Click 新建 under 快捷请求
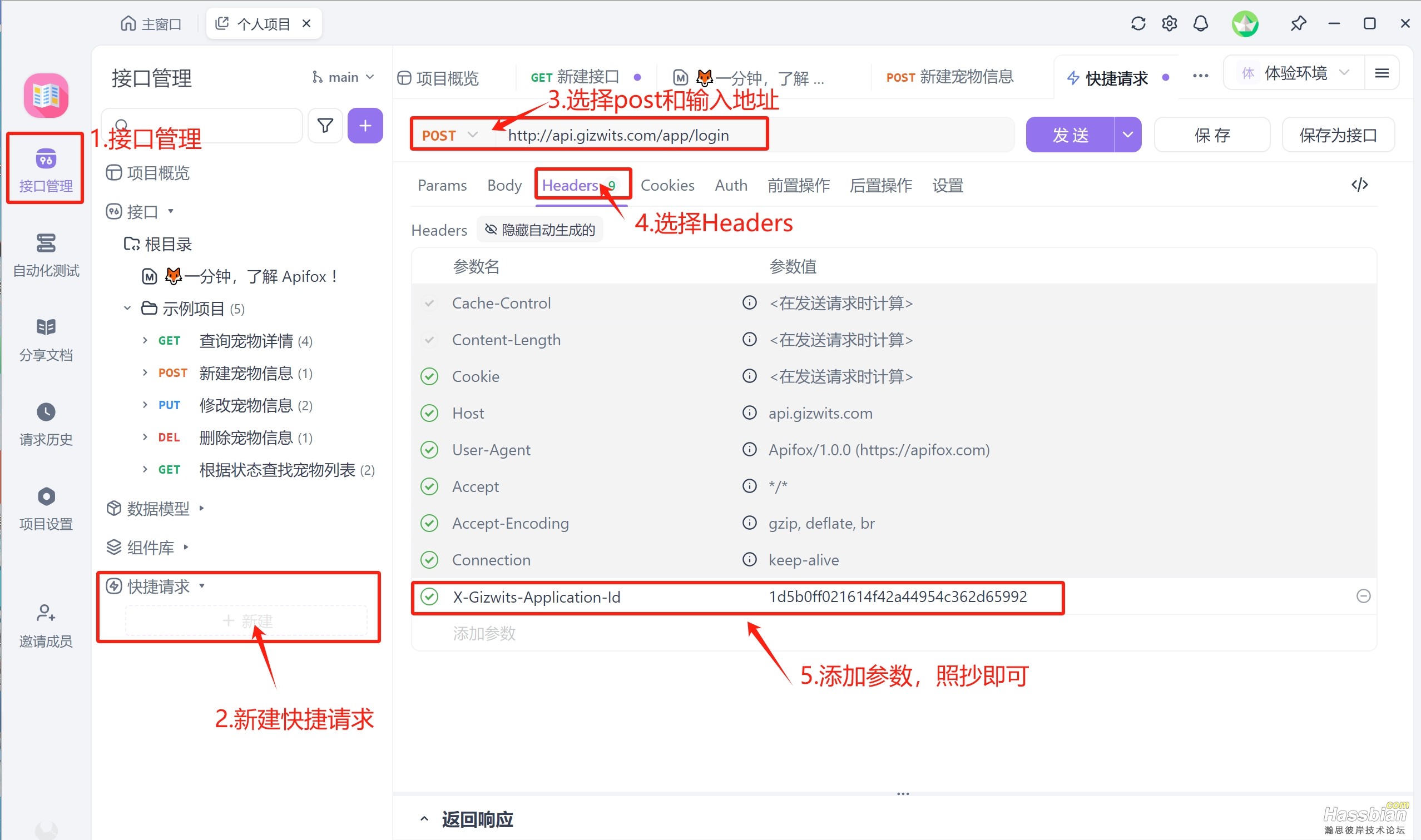The image size is (1421, 840). click(246, 620)
